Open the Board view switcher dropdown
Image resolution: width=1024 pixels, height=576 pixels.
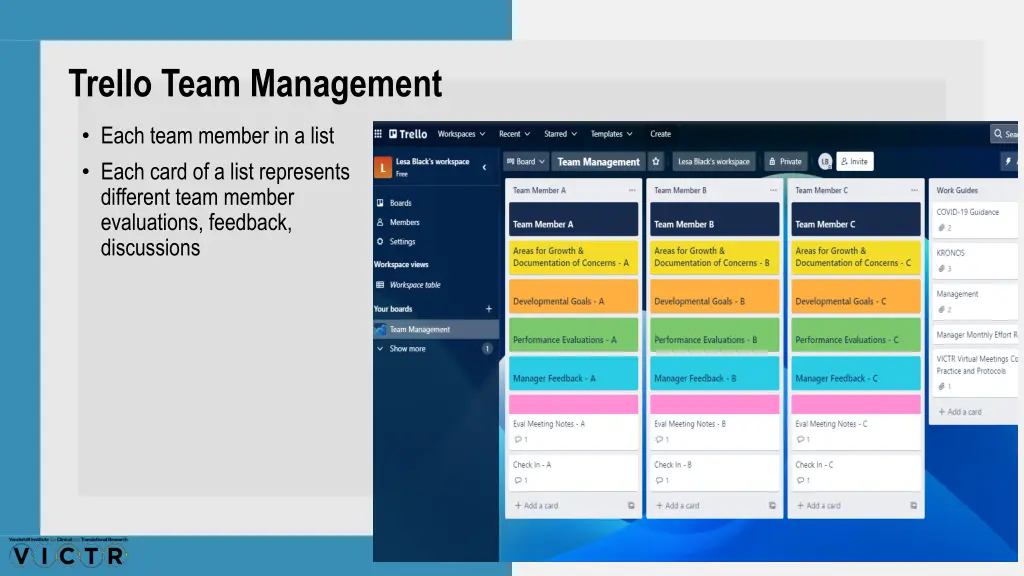coord(526,161)
